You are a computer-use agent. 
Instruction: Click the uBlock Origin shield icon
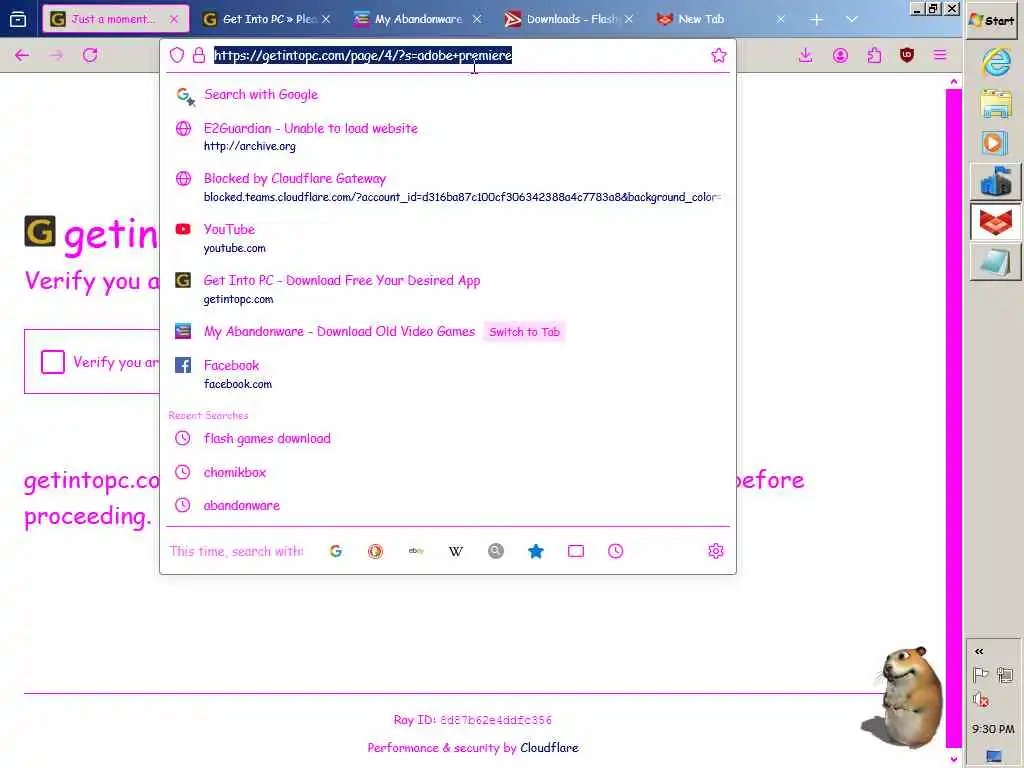pyautogui.click(x=906, y=56)
